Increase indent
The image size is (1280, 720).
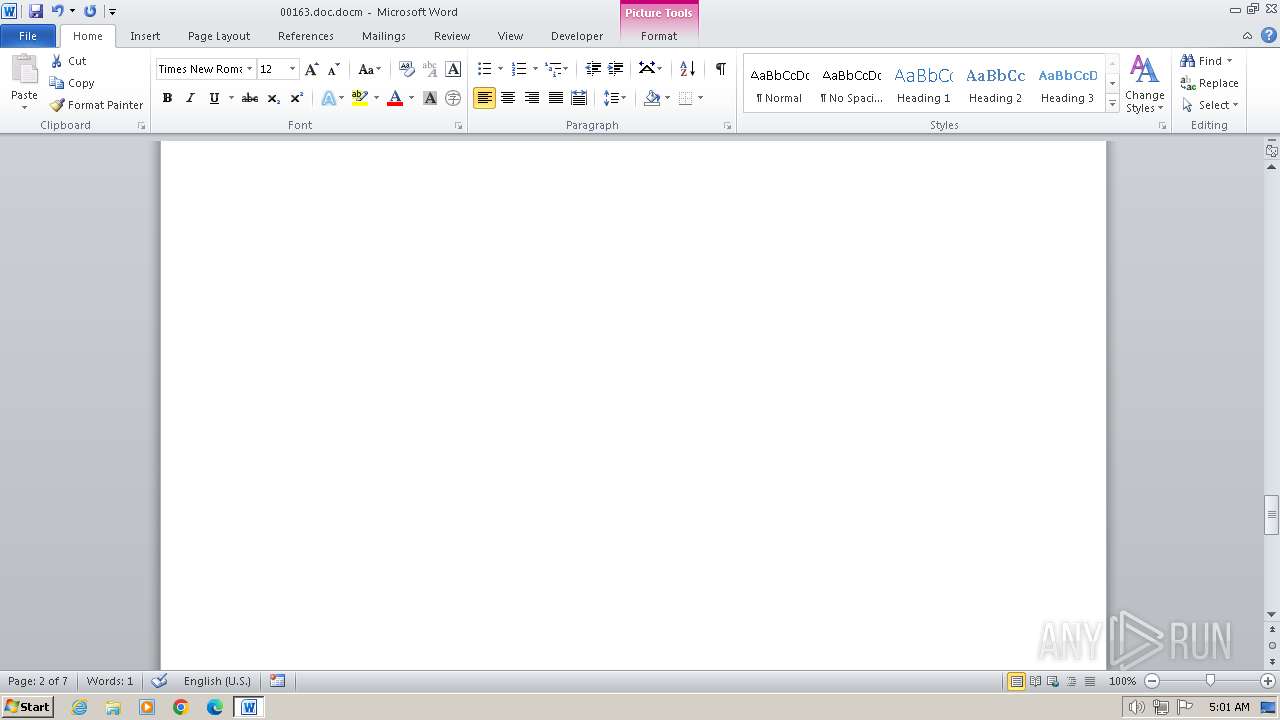tap(616, 69)
